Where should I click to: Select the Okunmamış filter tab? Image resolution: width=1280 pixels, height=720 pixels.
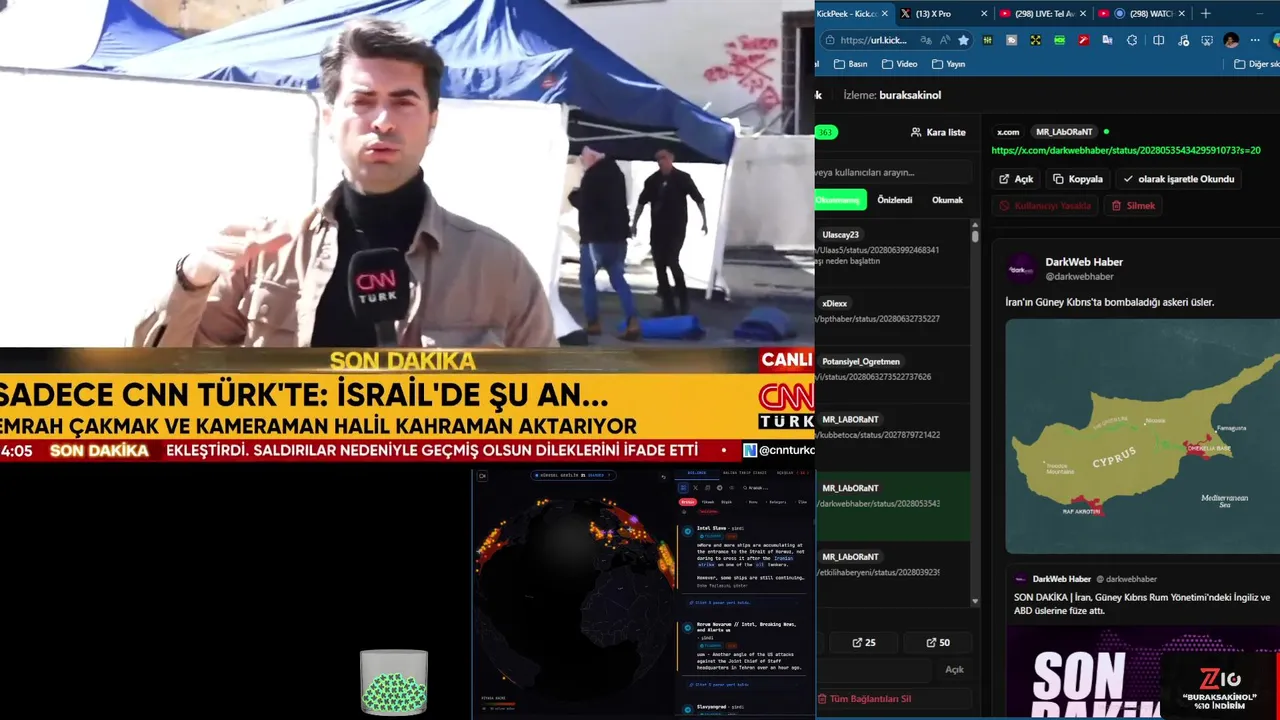click(x=839, y=200)
